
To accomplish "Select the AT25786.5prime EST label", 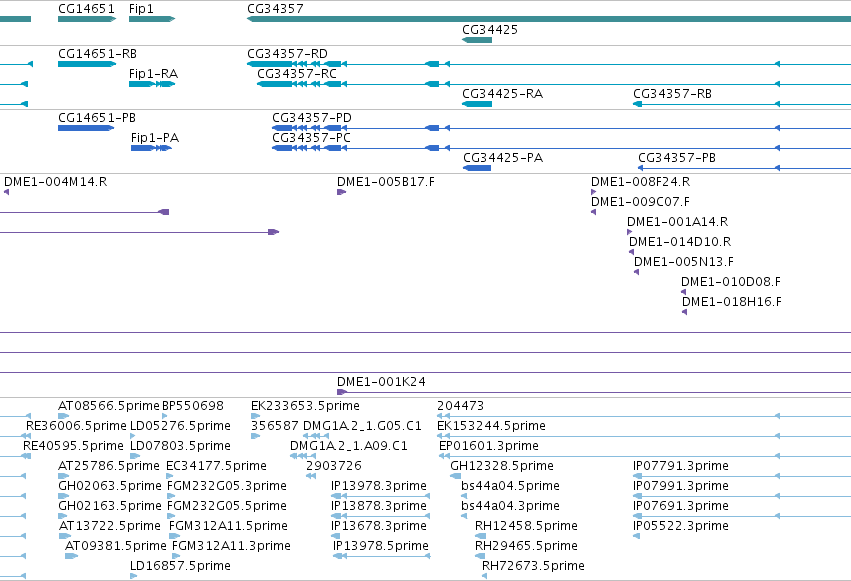I will 109,466.
